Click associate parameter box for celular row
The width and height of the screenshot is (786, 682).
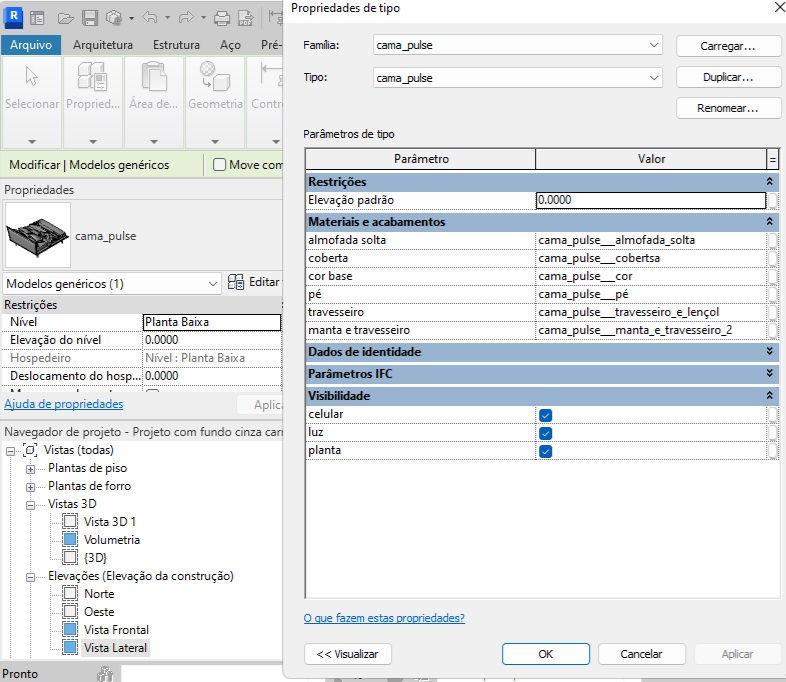coord(772,414)
